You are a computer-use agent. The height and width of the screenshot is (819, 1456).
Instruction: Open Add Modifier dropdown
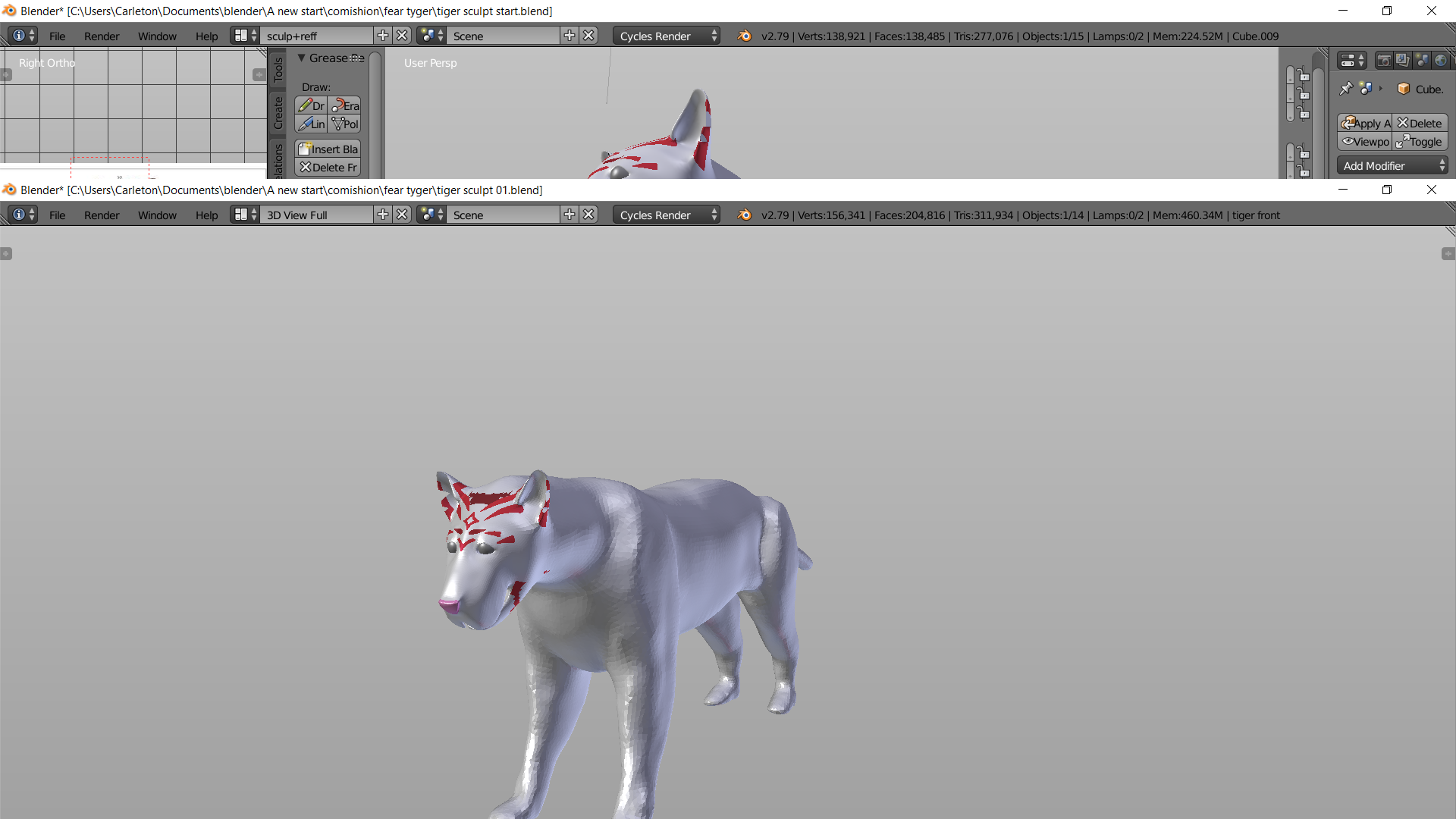coord(1392,166)
